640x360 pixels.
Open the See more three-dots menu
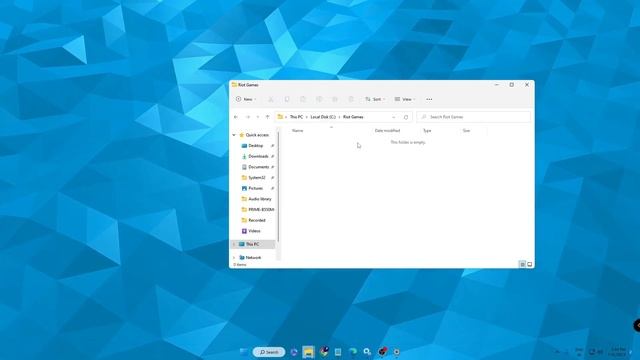click(x=429, y=99)
